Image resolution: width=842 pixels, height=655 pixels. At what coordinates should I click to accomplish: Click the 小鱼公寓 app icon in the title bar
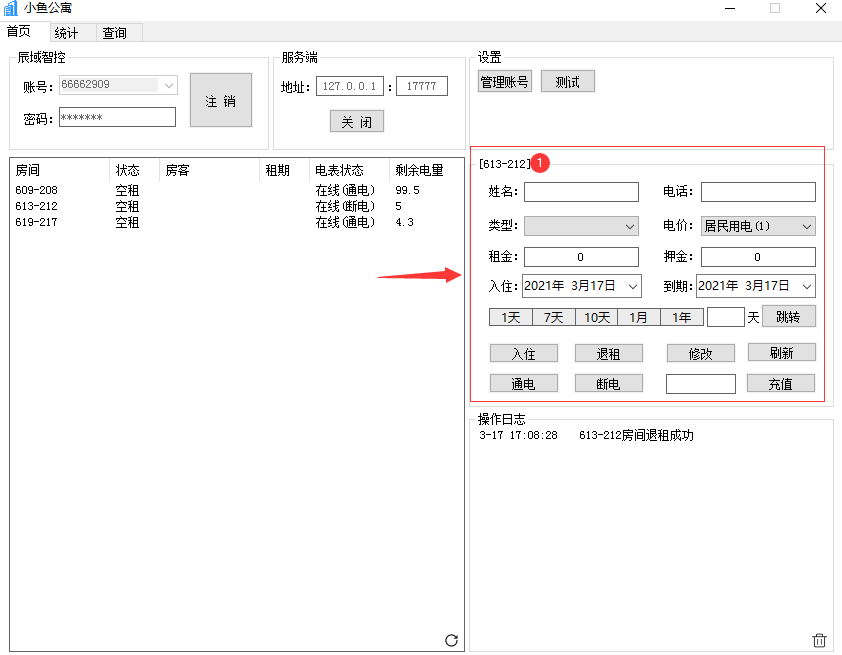point(10,8)
